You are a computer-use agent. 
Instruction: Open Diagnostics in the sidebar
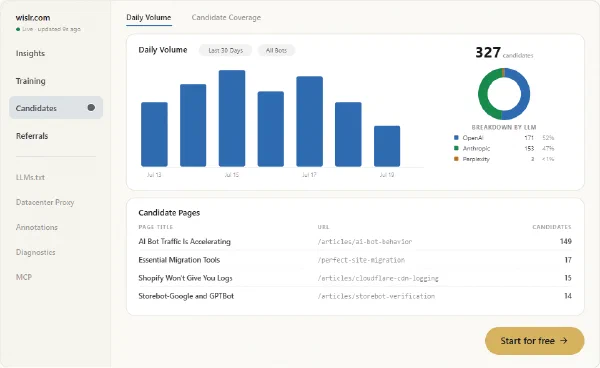36,252
